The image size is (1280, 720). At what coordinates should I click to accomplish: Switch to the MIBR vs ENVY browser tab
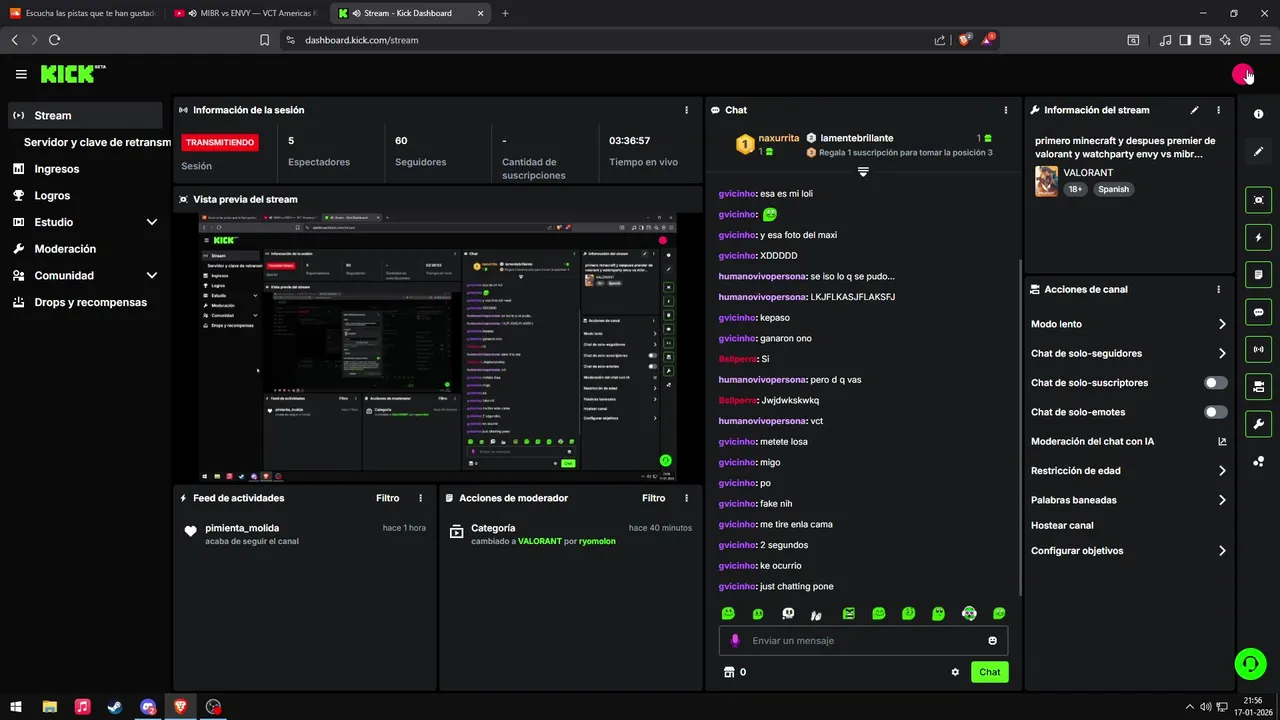(245, 13)
